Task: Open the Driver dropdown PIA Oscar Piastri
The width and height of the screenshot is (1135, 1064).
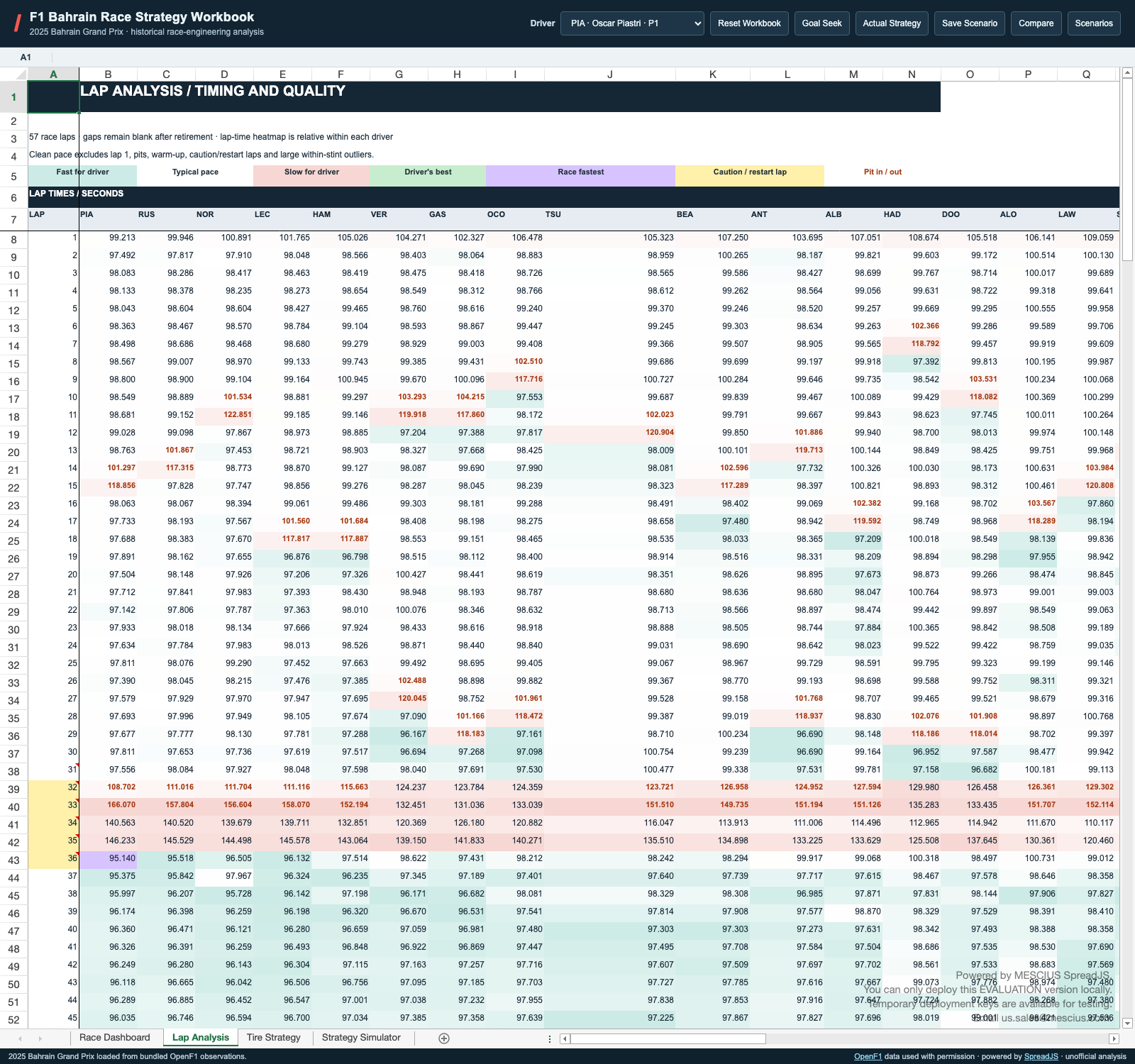Action: 632,23
